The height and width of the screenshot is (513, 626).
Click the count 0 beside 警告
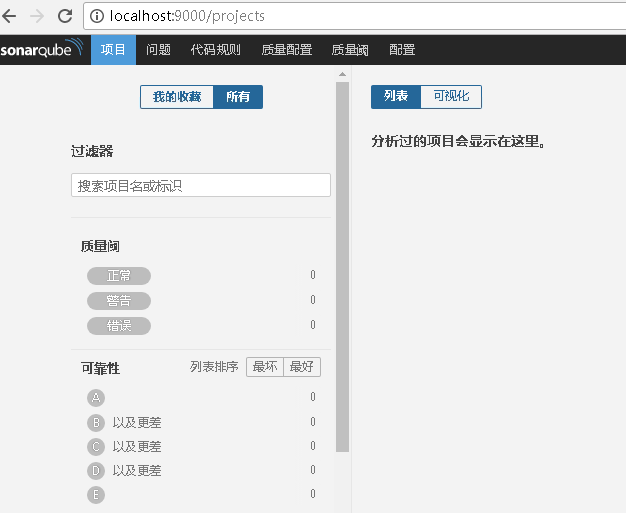[313, 299]
